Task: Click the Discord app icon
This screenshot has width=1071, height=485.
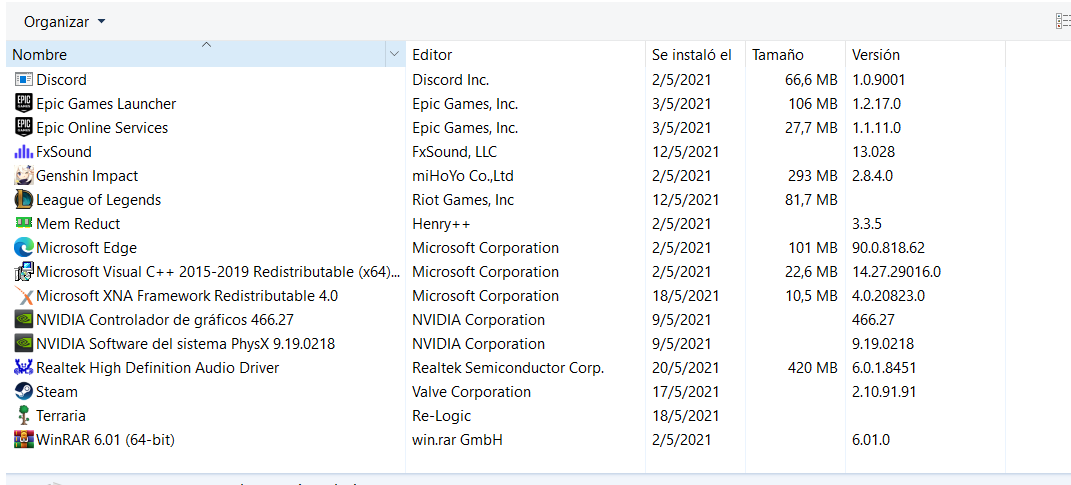Action: point(24,80)
